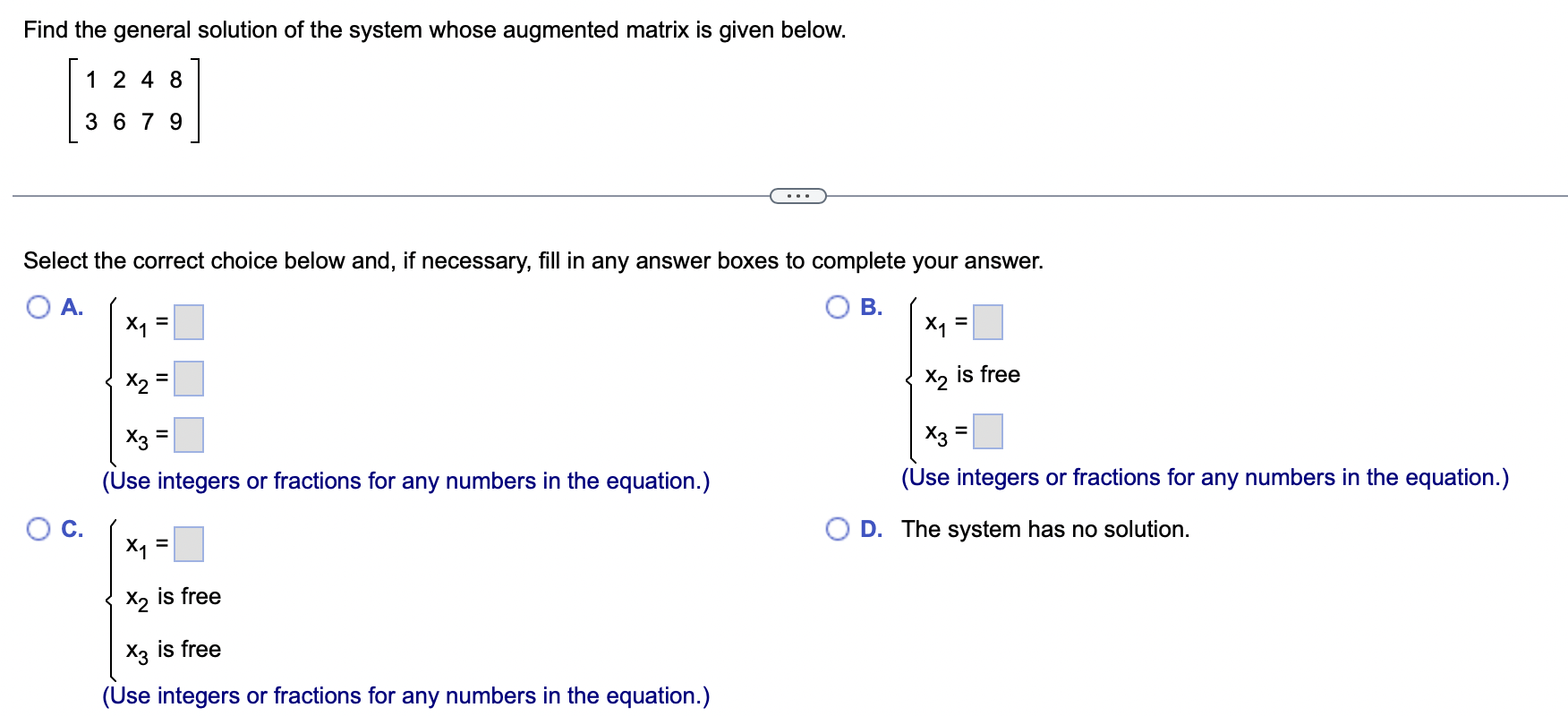The height and width of the screenshot is (716, 1568).
Task: Select the choice C label text
Action: point(71,530)
